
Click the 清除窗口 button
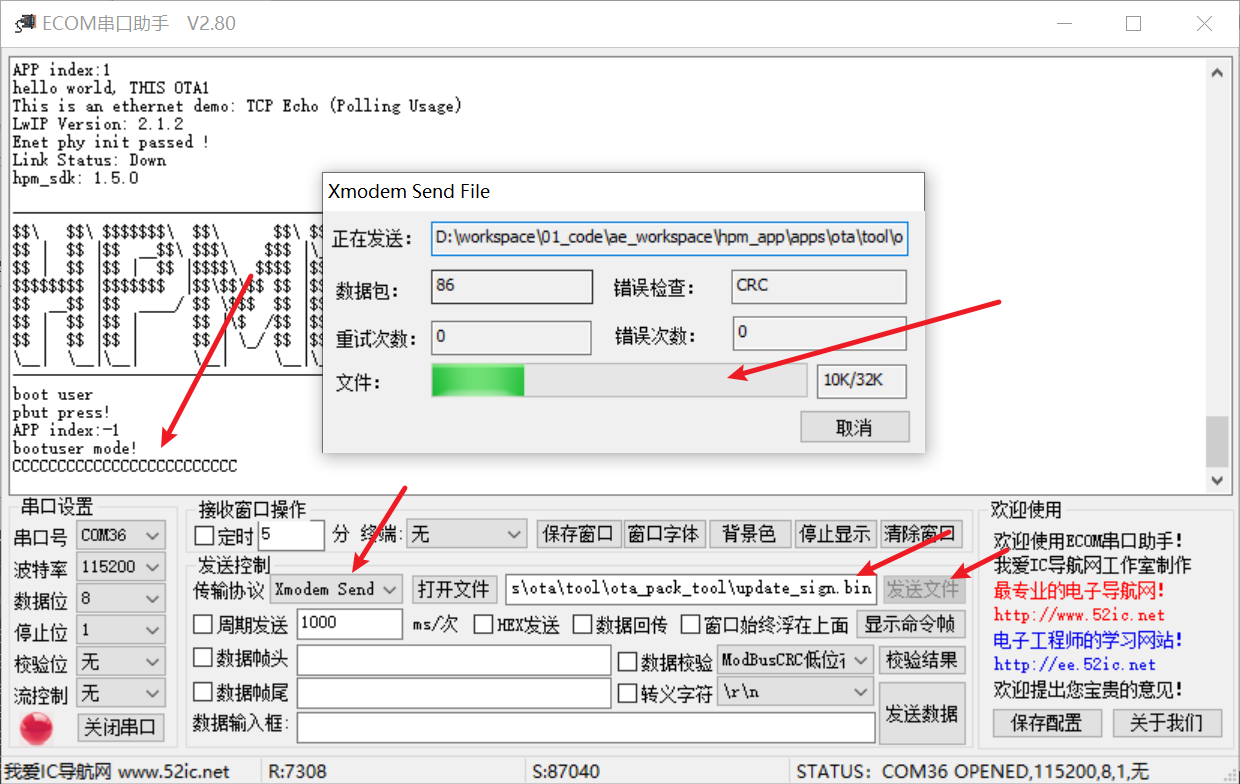(922, 534)
